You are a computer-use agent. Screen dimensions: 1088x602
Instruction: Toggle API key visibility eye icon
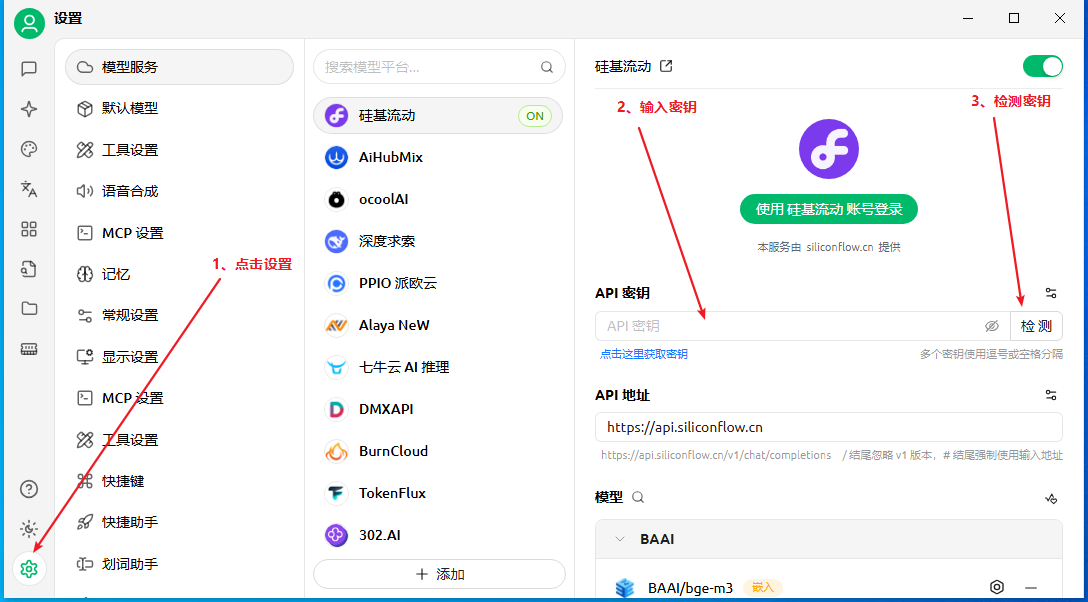(x=992, y=326)
